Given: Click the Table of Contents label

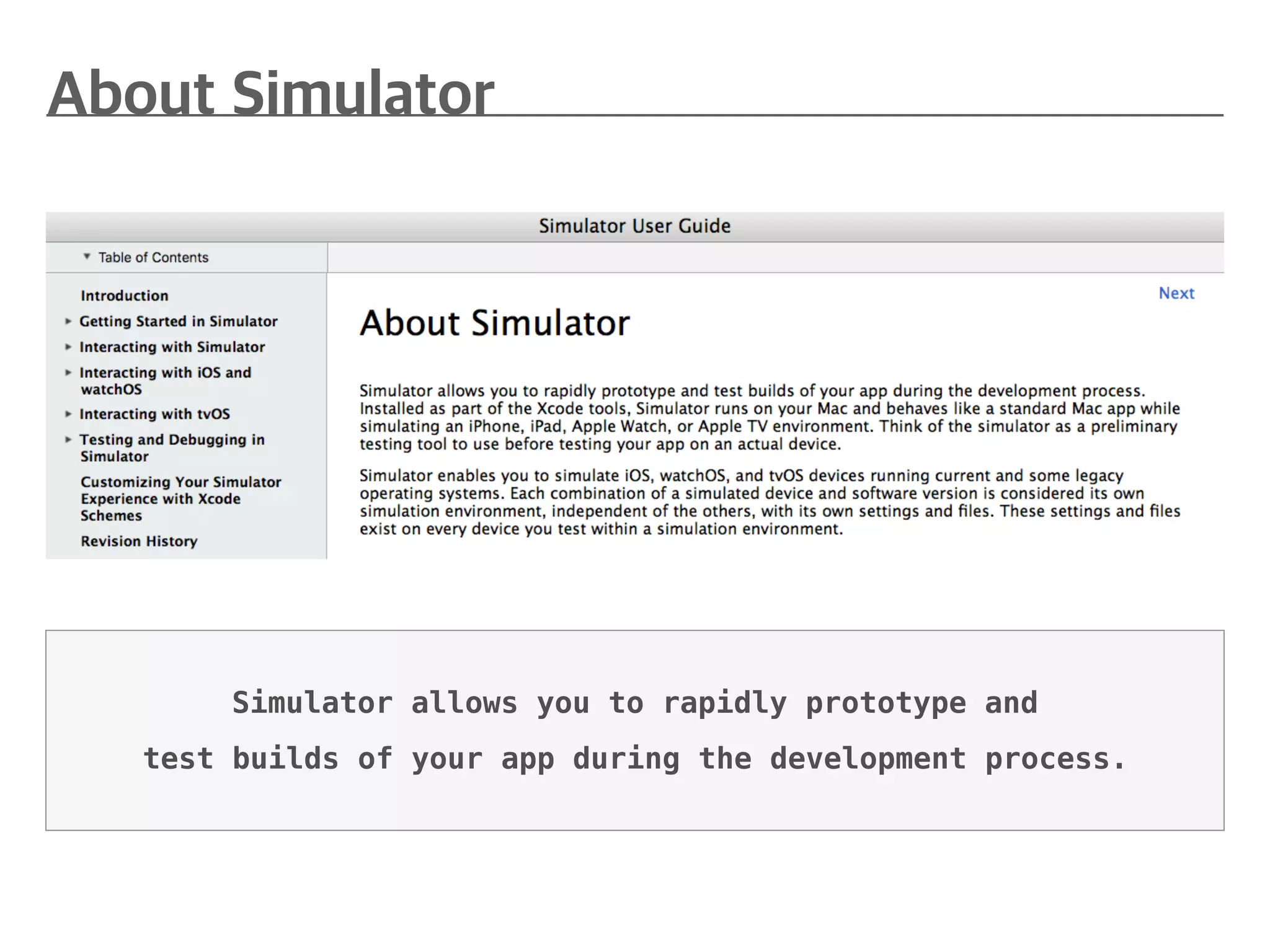Looking at the screenshot, I should (x=153, y=257).
